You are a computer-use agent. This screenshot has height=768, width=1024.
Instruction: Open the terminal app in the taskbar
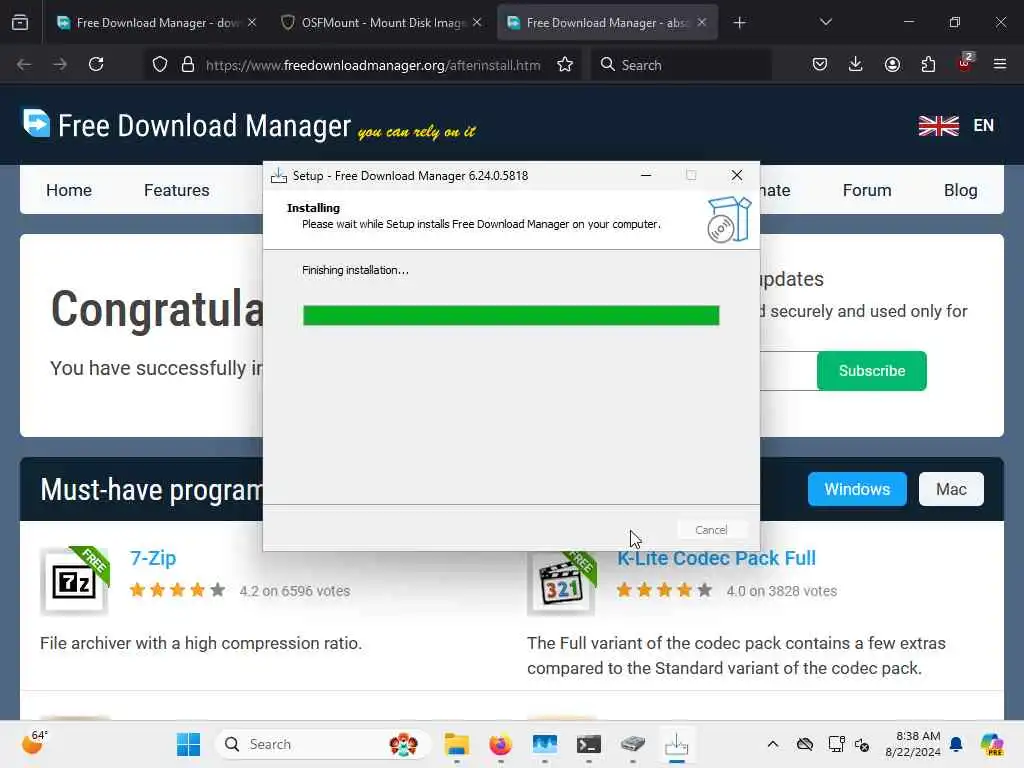[x=588, y=744]
